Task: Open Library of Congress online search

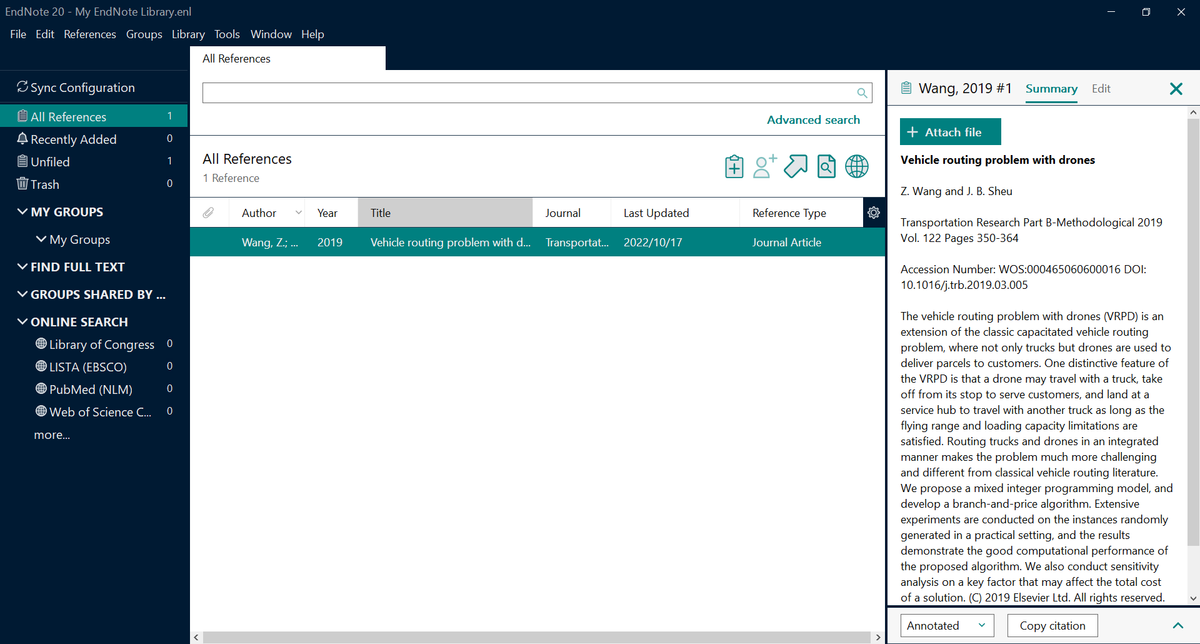Action: tap(101, 344)
